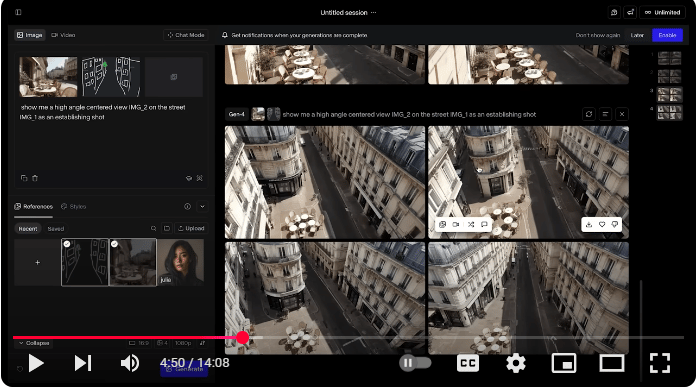Image resolution: width=698 pixels, height=388 pixels.
Task: Click the layers icon below prompt
Action: pos(189,178)
